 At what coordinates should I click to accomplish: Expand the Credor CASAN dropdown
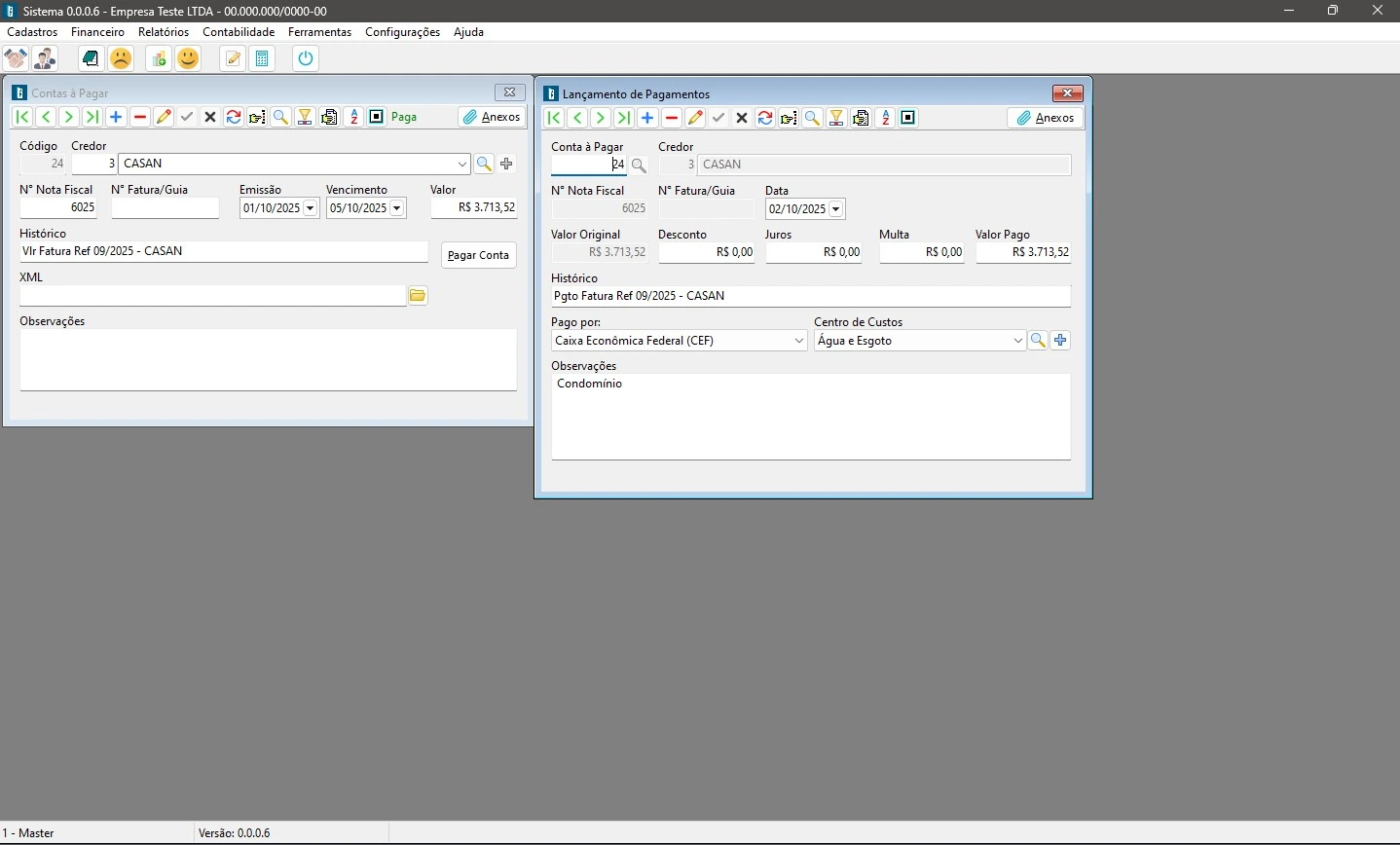click(x=462, y=165)
